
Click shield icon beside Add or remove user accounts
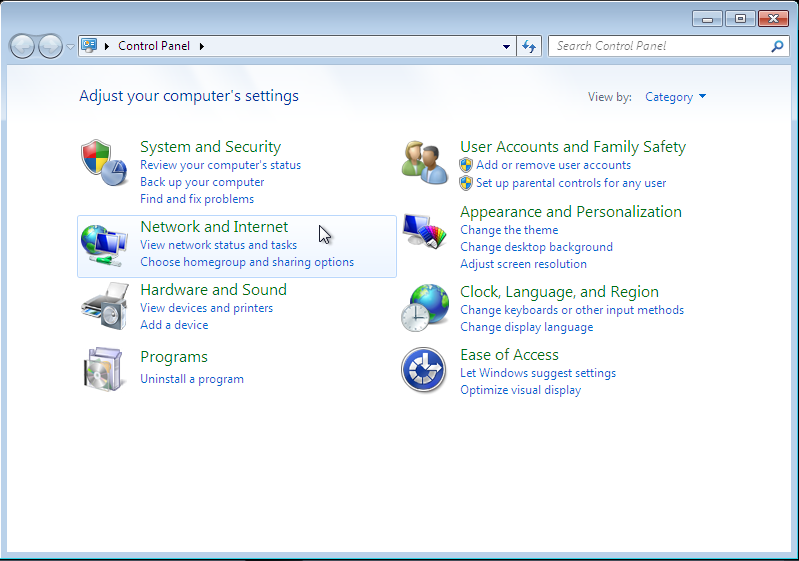tap(466, 165)
